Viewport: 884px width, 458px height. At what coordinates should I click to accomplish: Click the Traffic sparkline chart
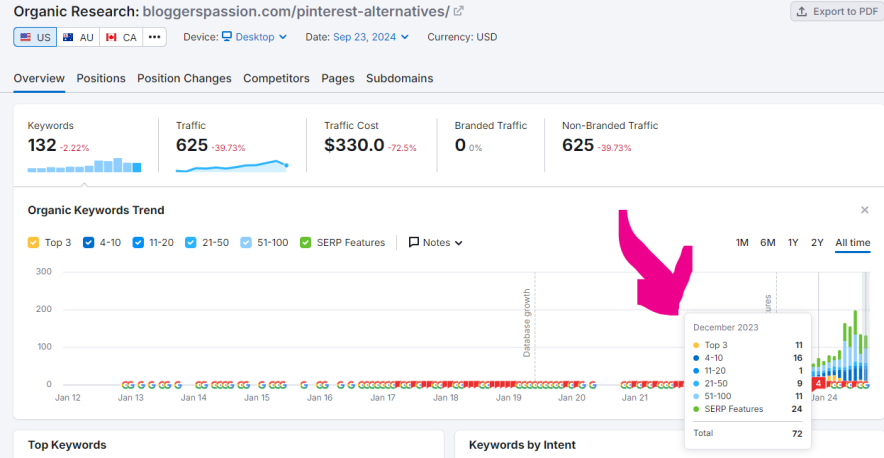(x=232, y=166)
